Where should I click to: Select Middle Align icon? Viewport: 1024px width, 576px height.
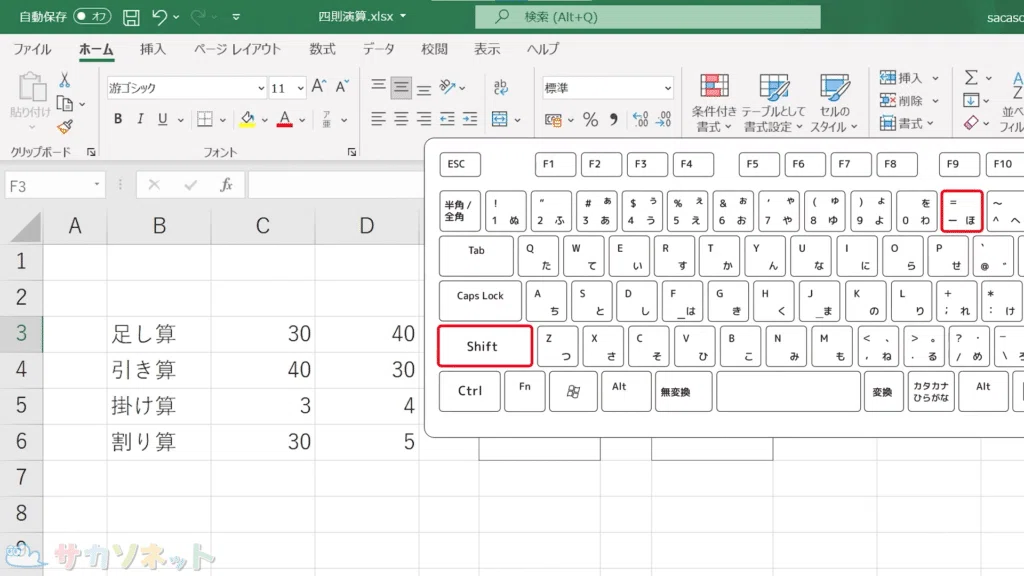[401, 87]
